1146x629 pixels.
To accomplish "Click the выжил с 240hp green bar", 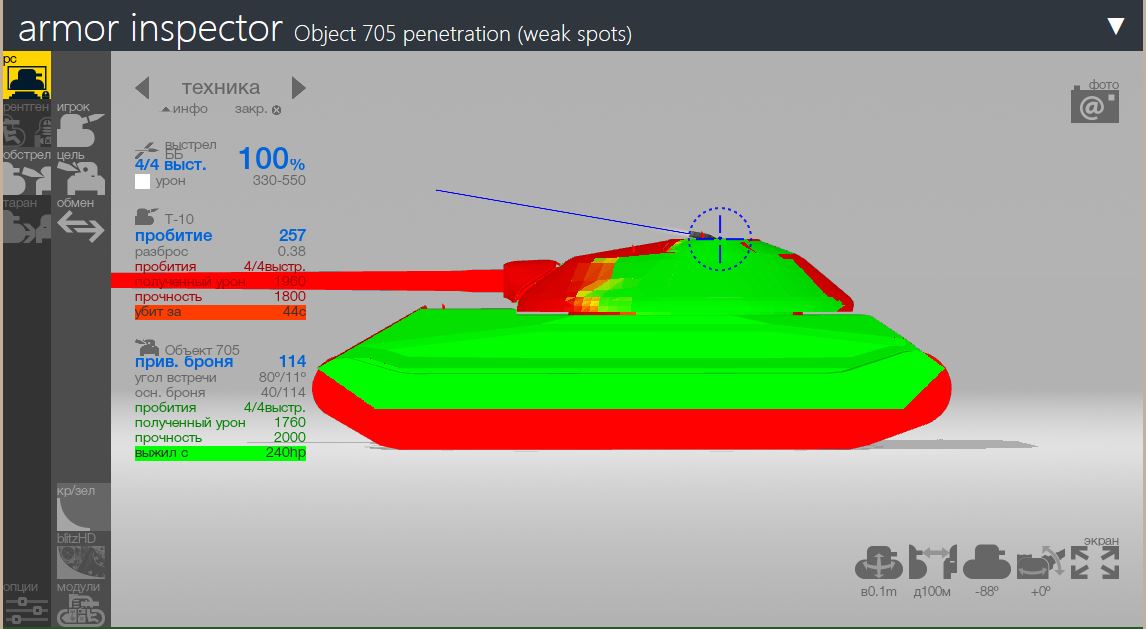I will point(220,453).
